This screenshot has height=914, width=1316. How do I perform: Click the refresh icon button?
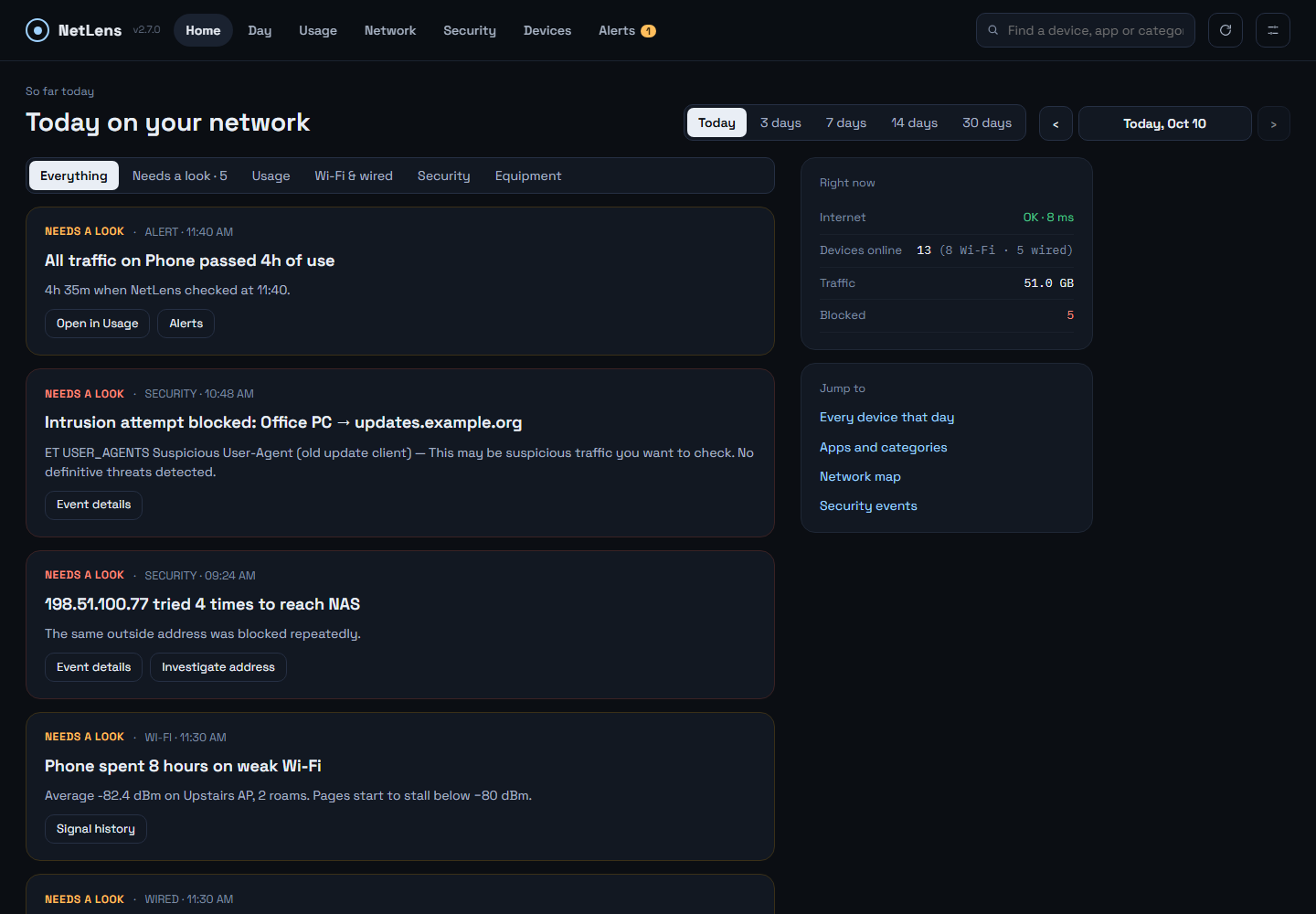coord(1226,30)
